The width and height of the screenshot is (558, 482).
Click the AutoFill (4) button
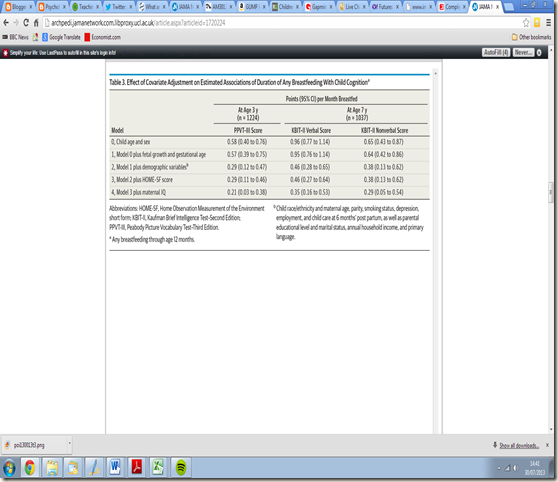[x=496, y=53]
